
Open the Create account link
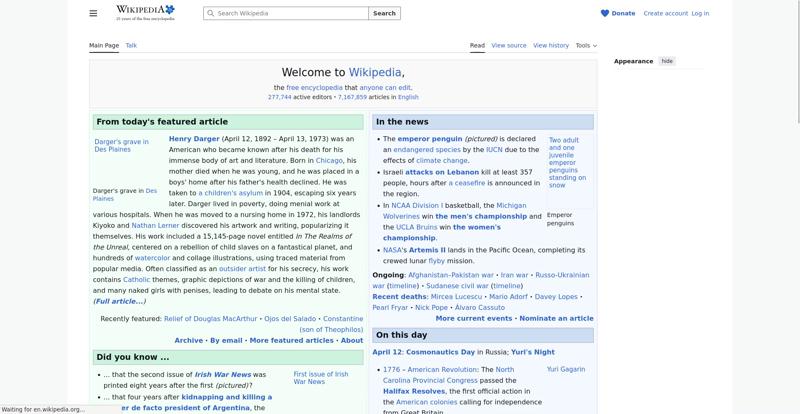tap(665, 13)
